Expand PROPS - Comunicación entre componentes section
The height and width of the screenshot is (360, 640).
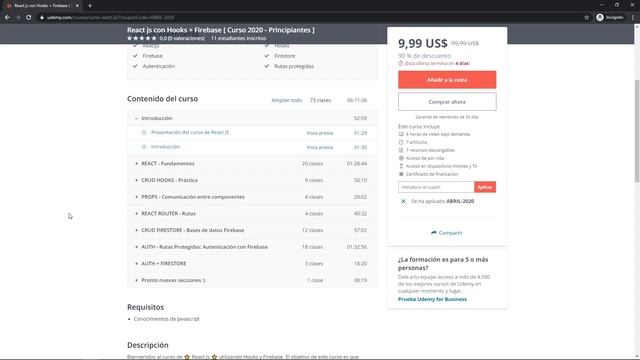coord(252,197)
